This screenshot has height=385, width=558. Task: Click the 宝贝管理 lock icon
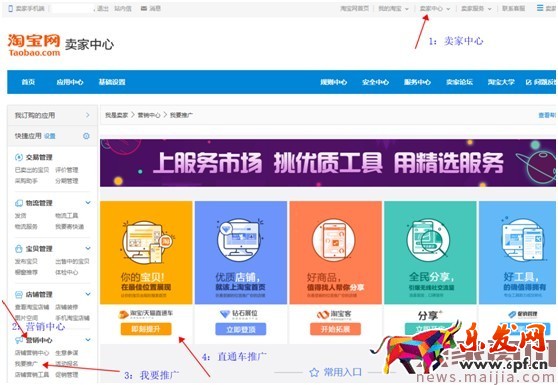[19, 248]
